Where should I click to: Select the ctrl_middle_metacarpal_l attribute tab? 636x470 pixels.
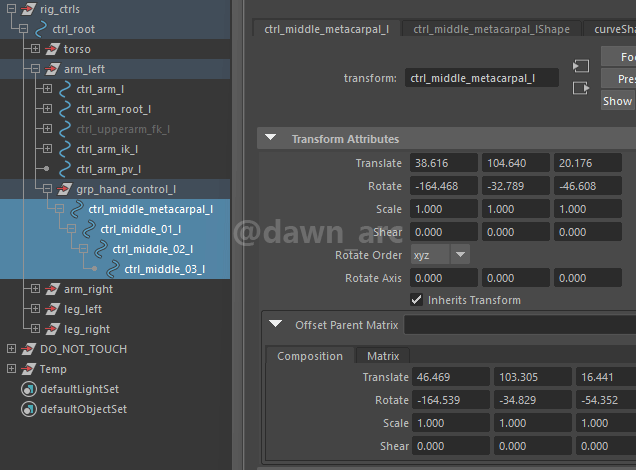[327, 29]
